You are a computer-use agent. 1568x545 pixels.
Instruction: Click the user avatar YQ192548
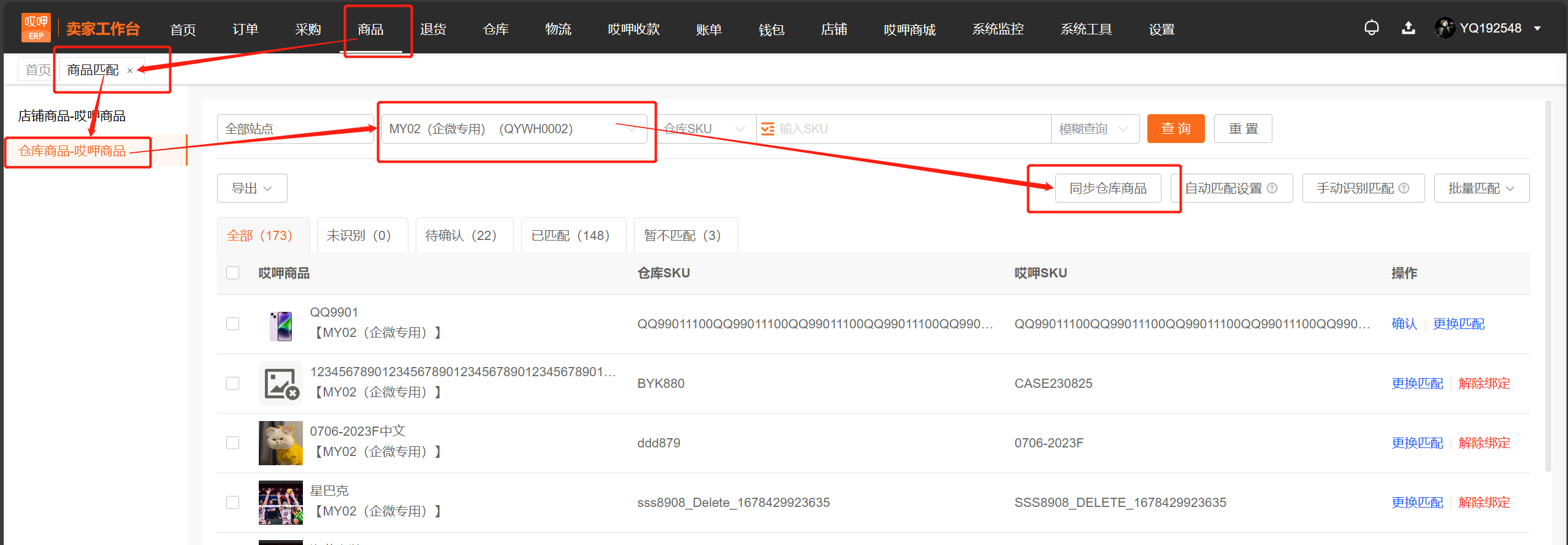(x=1445, y=28)
